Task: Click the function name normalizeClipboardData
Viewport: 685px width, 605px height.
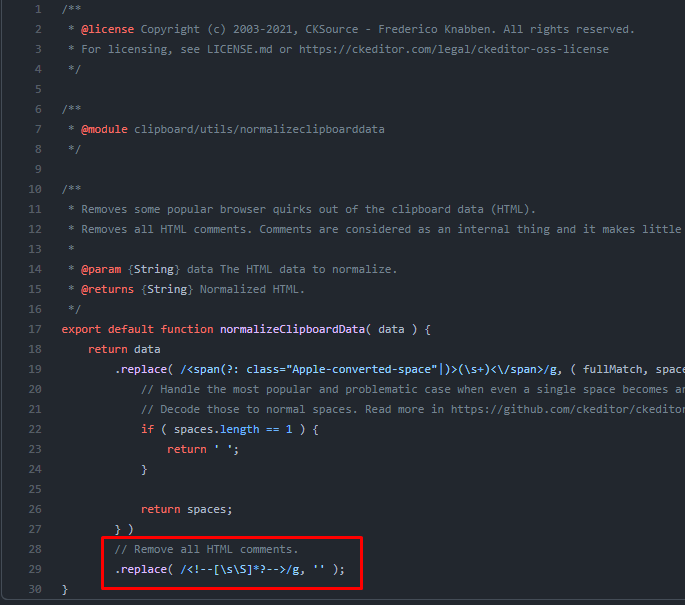Action: 292,329
